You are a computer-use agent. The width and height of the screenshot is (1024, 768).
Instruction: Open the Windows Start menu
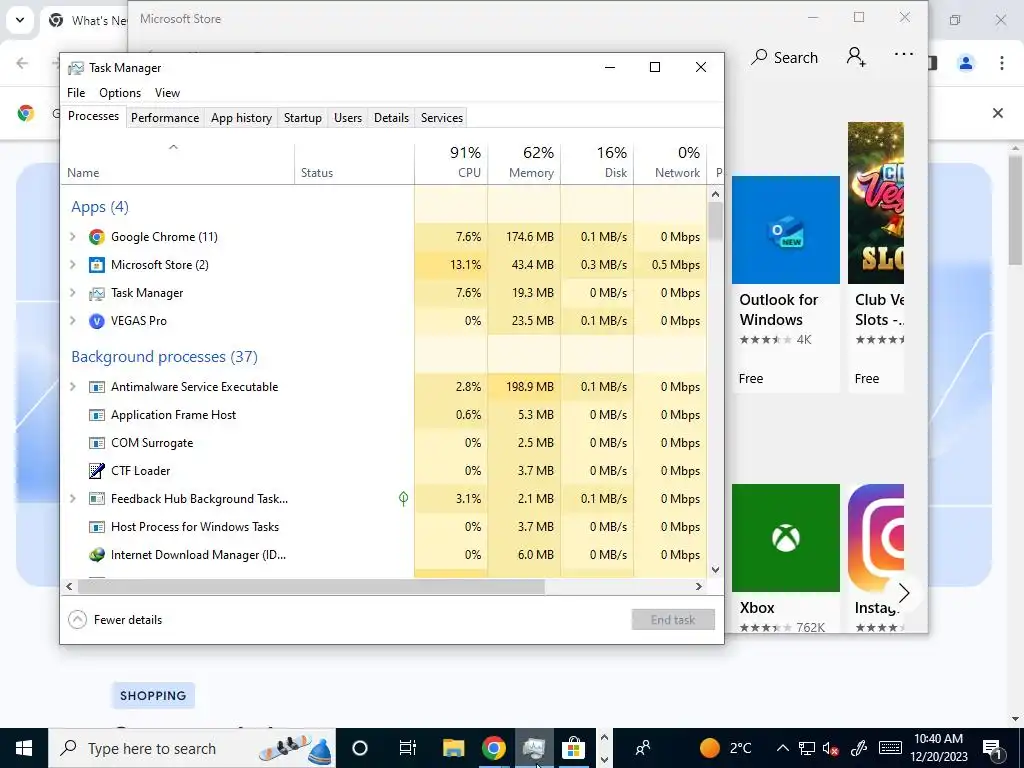coord(24,748)
